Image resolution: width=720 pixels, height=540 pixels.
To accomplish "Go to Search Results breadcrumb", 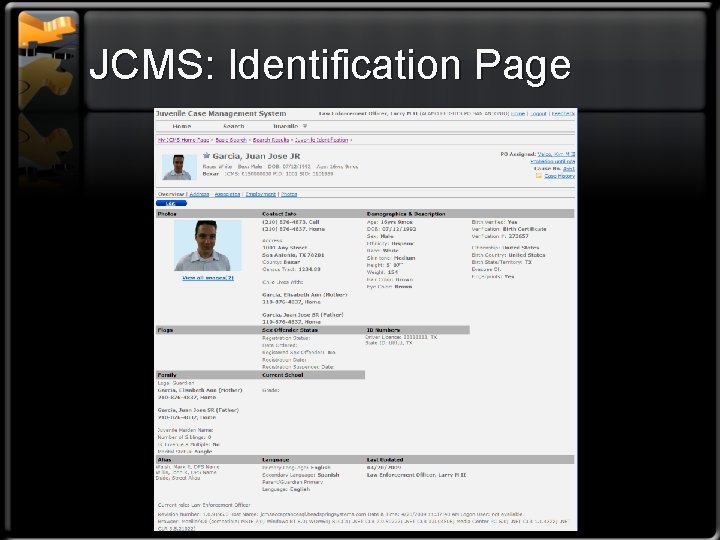I will coord(271,140).
